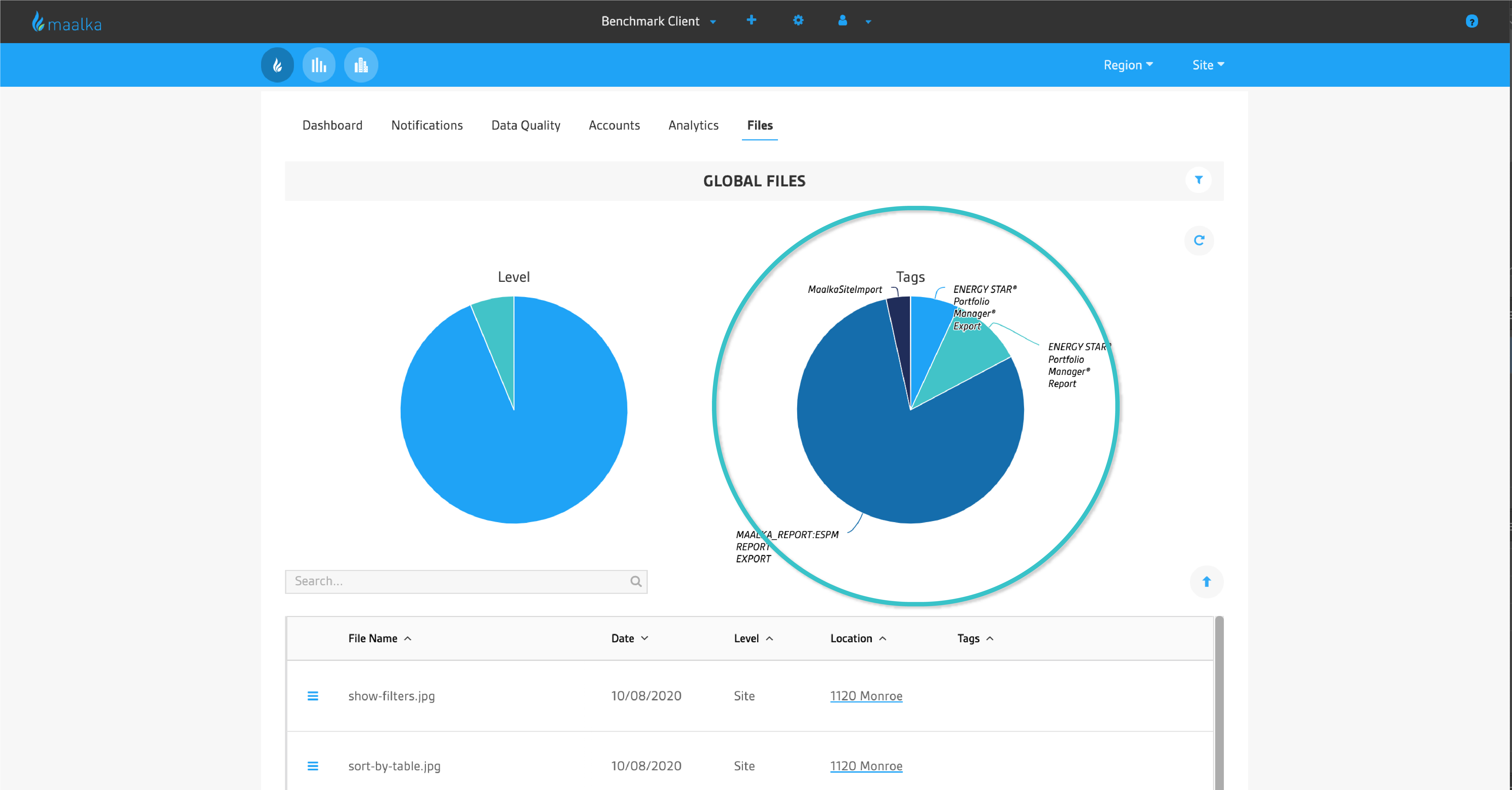The width and height of the screenshot is (1512, 790).
Task: Click the MaalkaSiteImport chart label
Action: pos(845,289)
